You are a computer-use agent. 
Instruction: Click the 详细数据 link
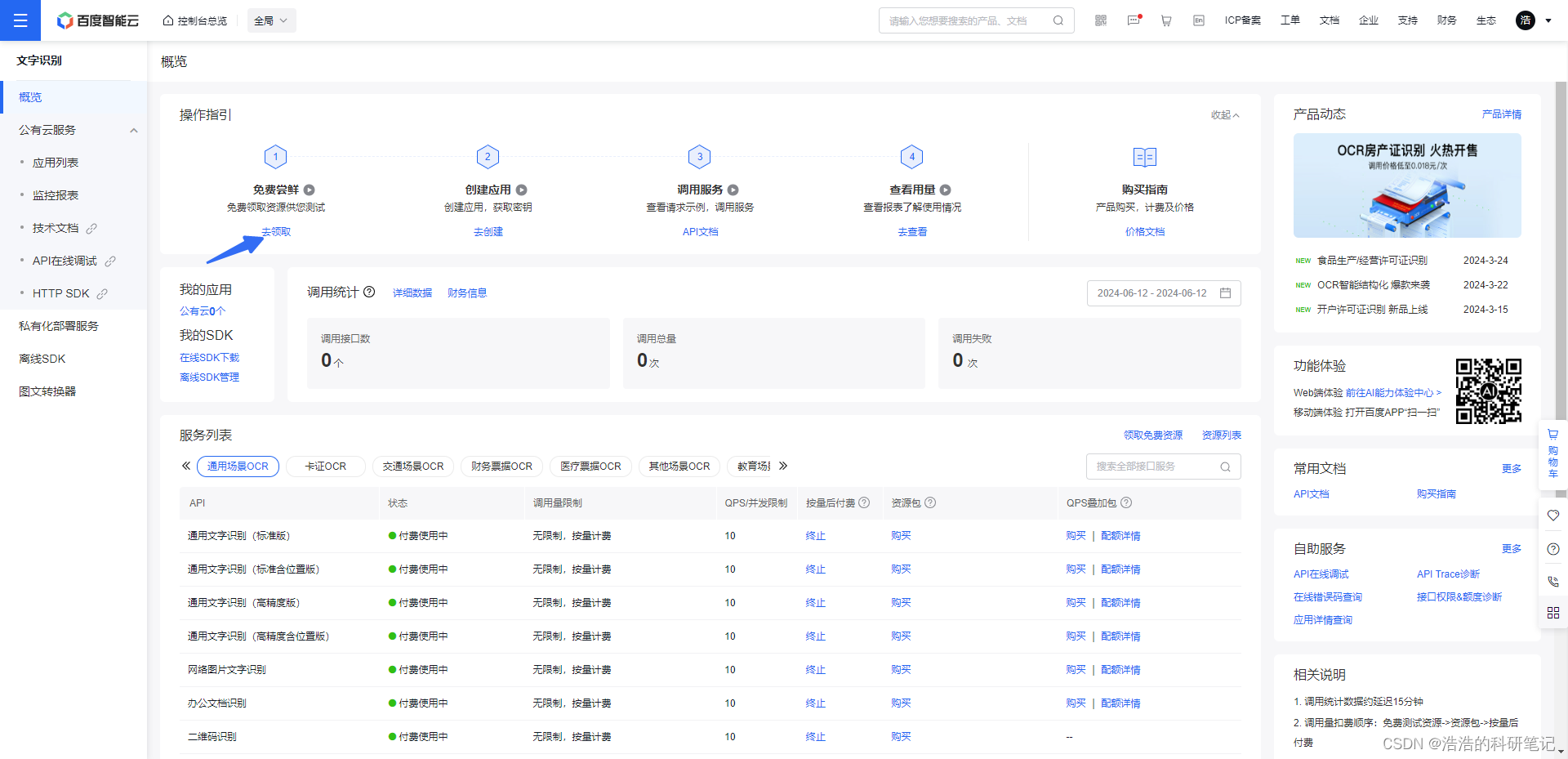(412, 293)
